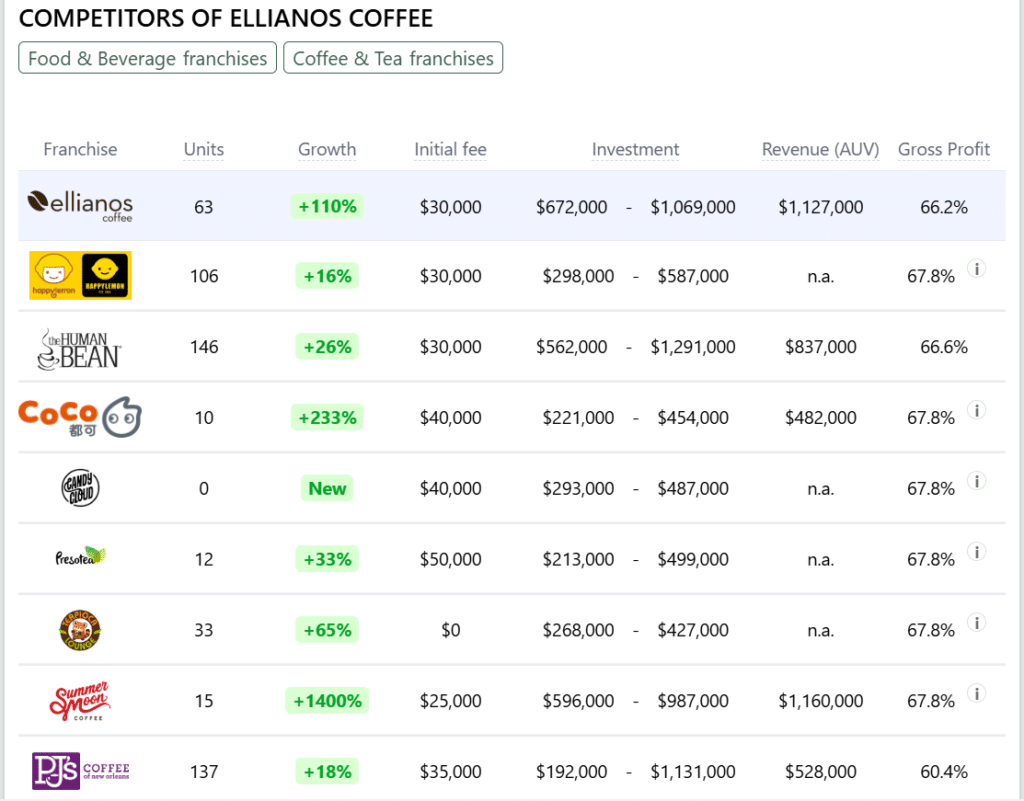
Task: Click the Happy Lemon franchise logo
Action: [x=80, y=275]
